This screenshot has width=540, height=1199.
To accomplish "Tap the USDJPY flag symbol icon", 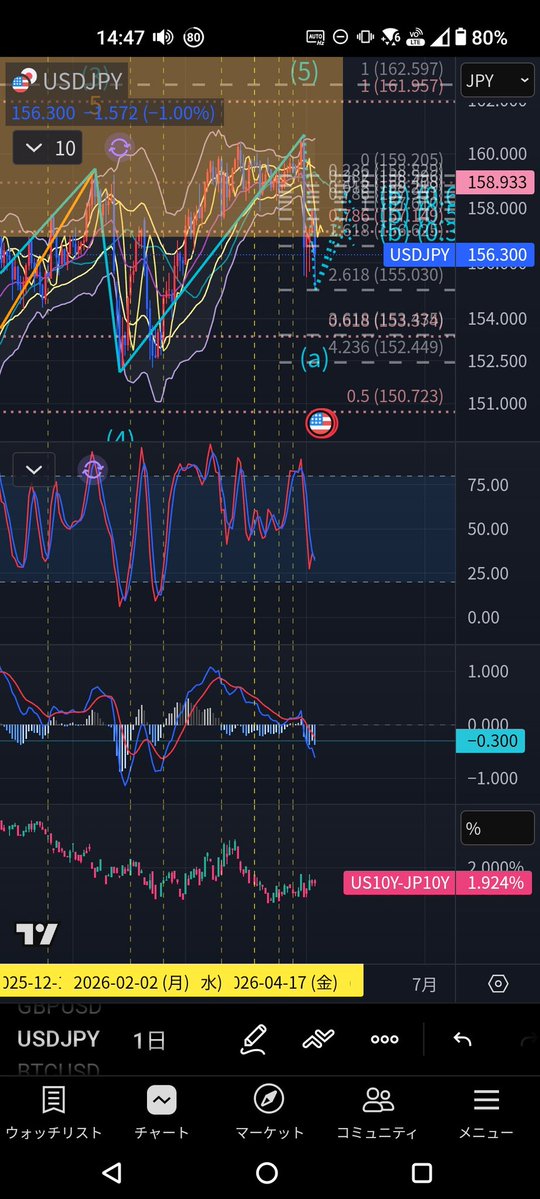I will (24, 80).
